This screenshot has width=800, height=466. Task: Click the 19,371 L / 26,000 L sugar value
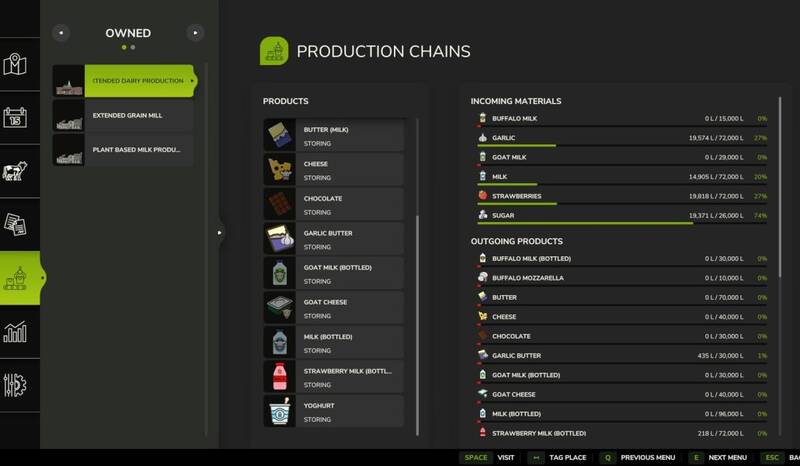pos(716,215)
